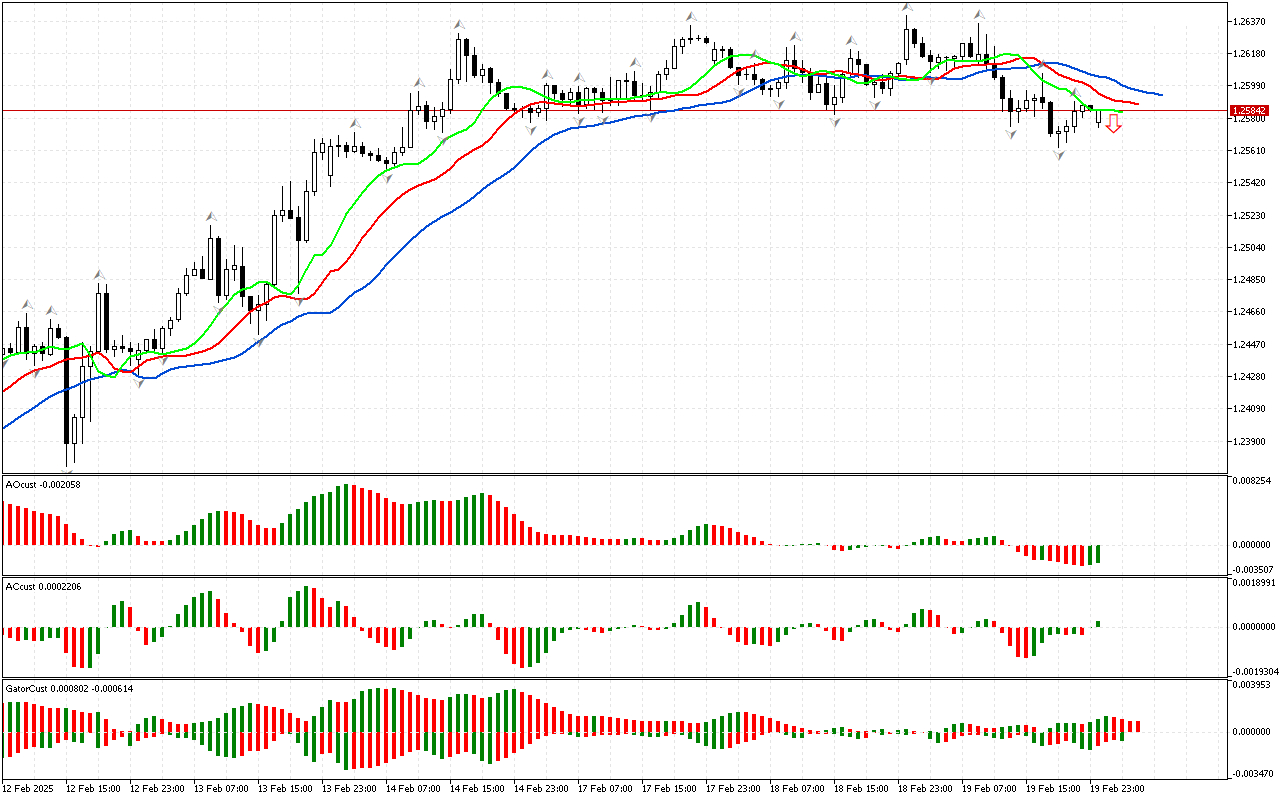The width and height of the screenshot is (1280, 800).
Task: Click the 1.25610 price axis label
Action: (x=1250, y=151)
